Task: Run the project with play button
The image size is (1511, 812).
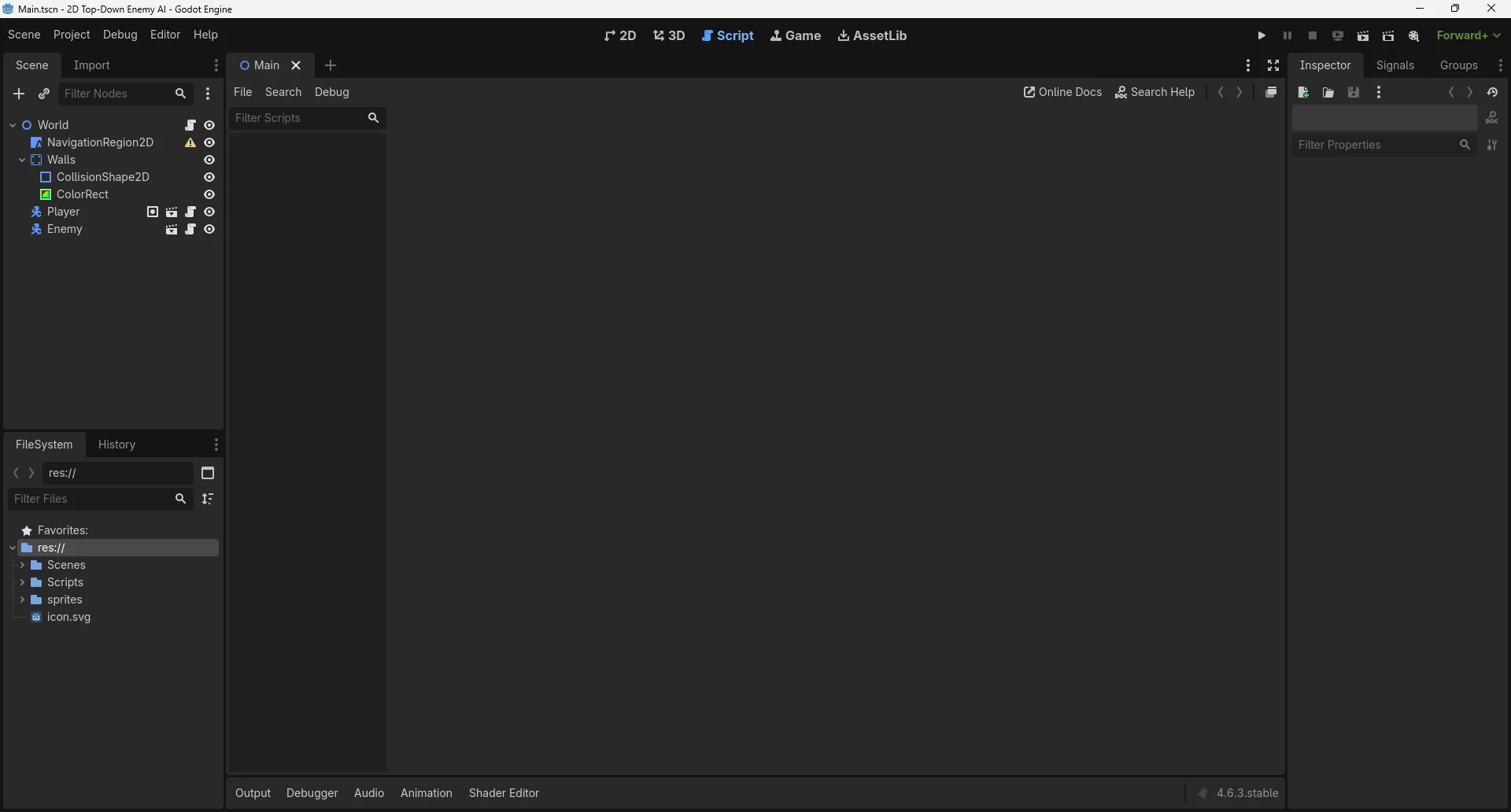Action: point(1262,35)
